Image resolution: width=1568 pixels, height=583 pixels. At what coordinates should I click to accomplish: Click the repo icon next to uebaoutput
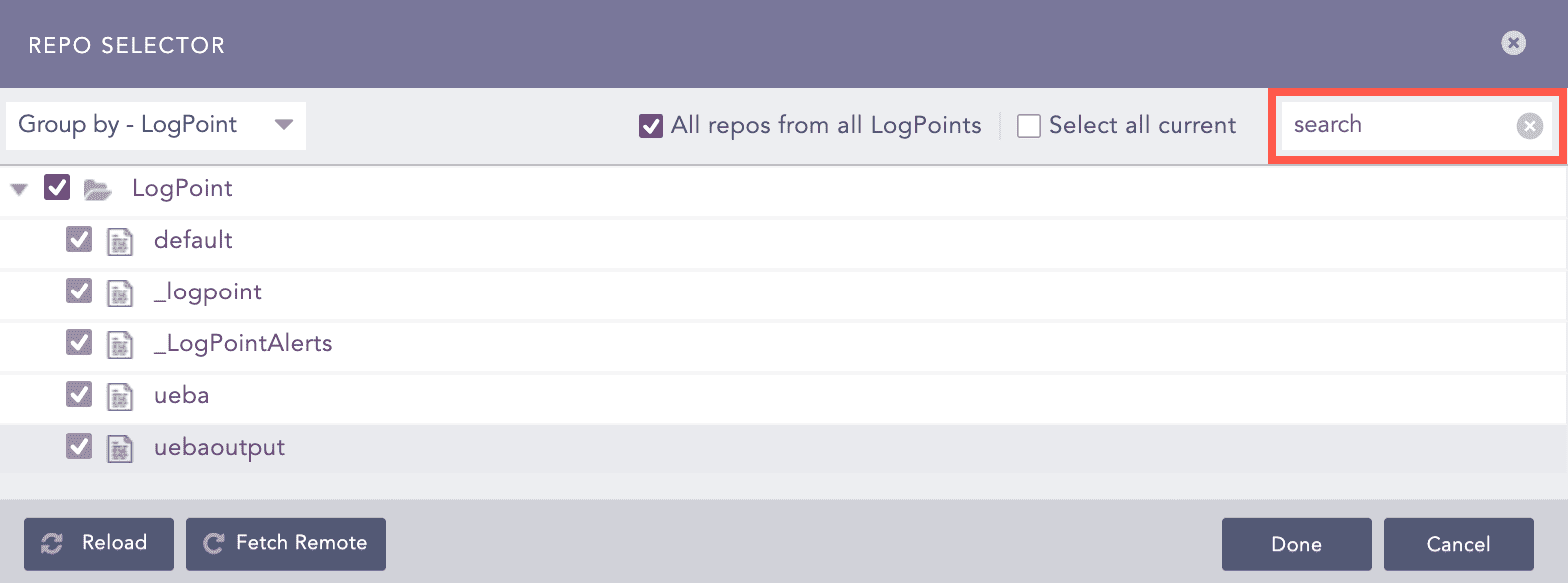120,447
